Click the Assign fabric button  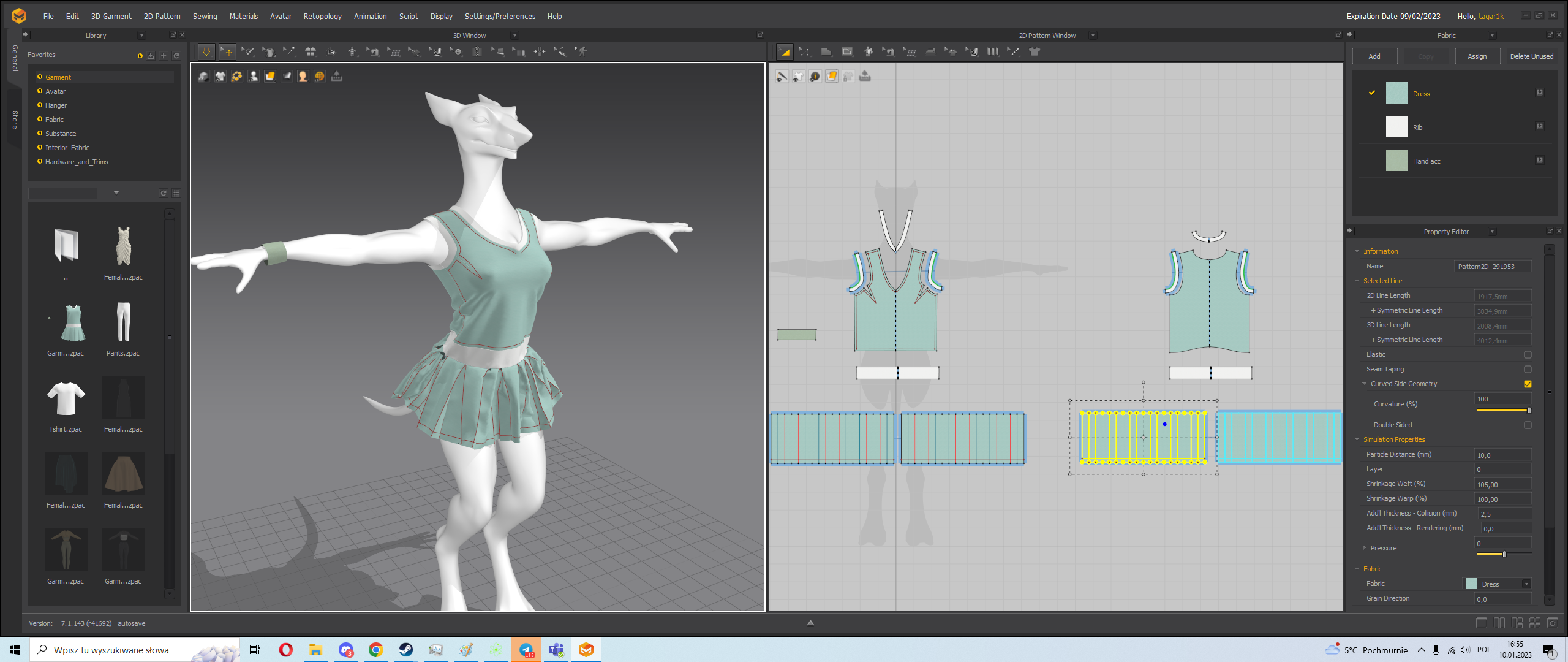tap(1477, 56)
